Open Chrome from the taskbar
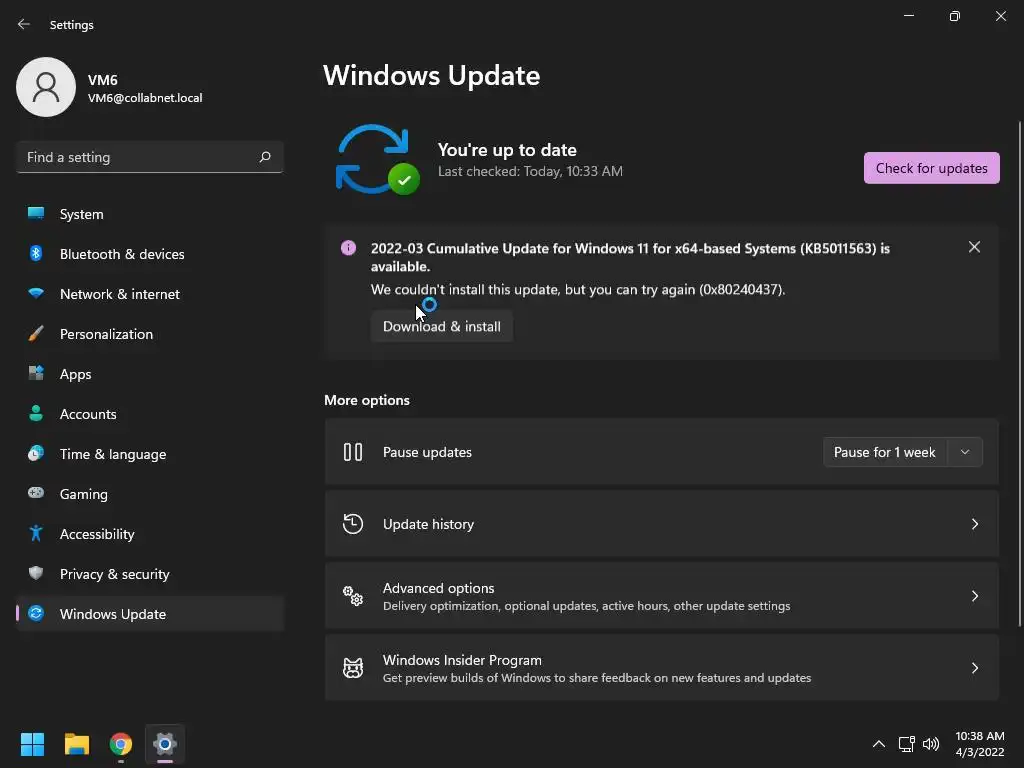The image size is (1024, 768). coord(121,744)
